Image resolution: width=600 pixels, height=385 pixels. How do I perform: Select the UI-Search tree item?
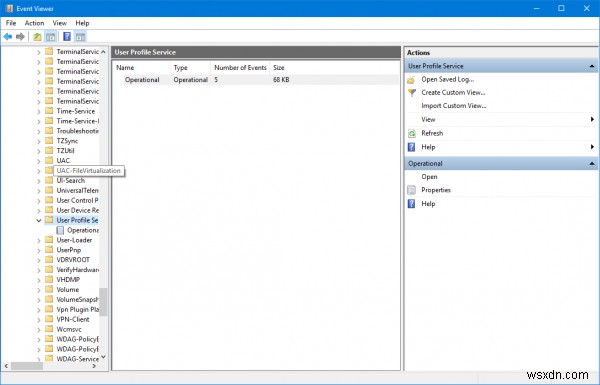(x=71, y=181)
